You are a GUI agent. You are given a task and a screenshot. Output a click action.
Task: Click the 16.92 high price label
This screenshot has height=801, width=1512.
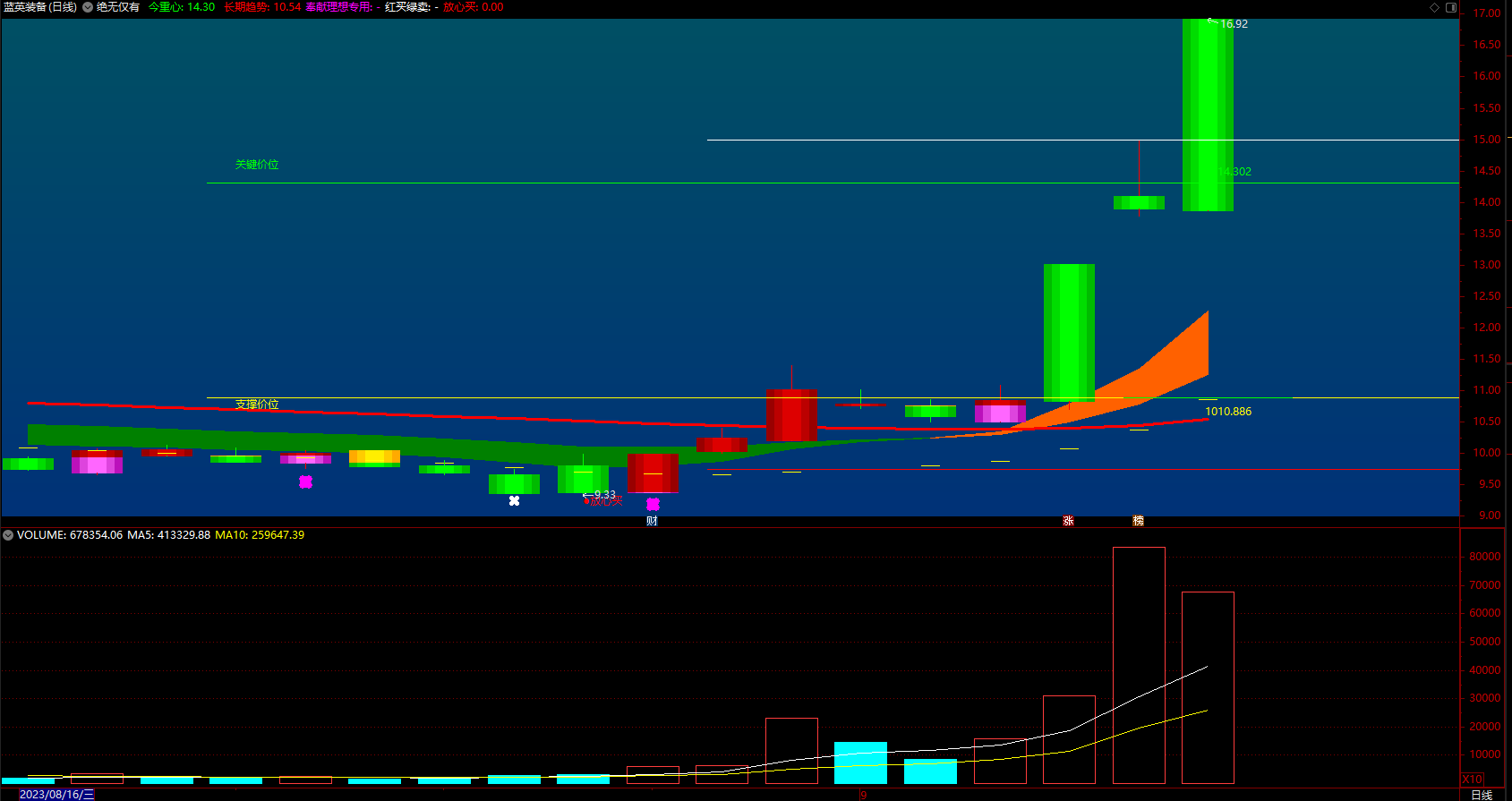click(x=1234, y=24)
